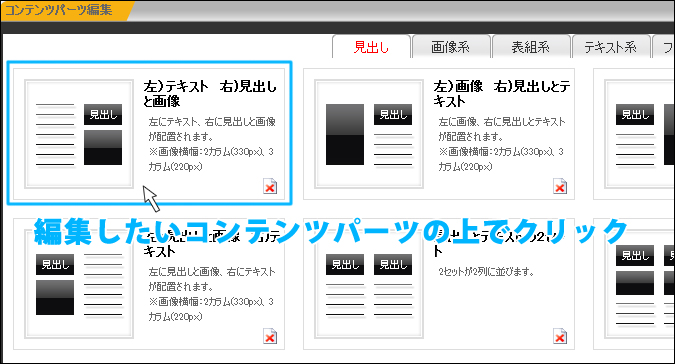The height and width of the screenshot is (364, 675).
Task: Click delete icon on 左)画像 右)見出しとテキスト card
Action: [x=560, y=186]
